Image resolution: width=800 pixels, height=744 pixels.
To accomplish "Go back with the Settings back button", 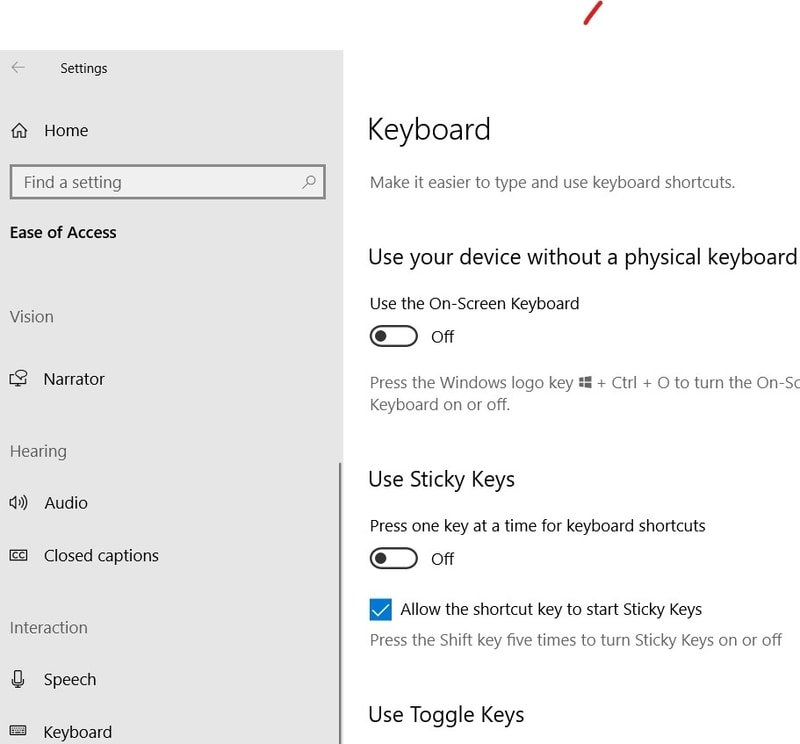I will [x=18, y=67].
